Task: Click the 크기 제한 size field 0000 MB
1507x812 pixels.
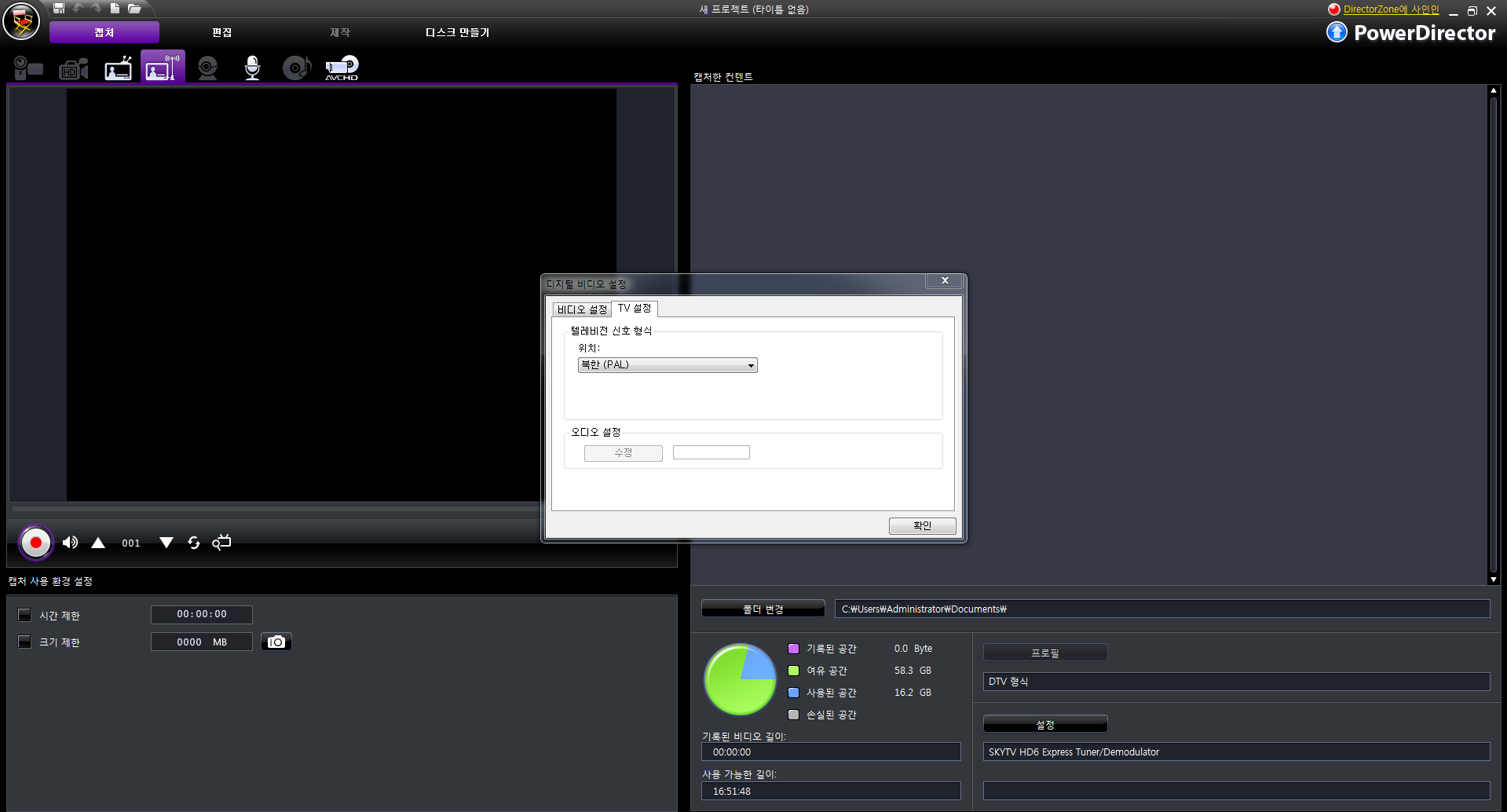Action: point(202,642)
